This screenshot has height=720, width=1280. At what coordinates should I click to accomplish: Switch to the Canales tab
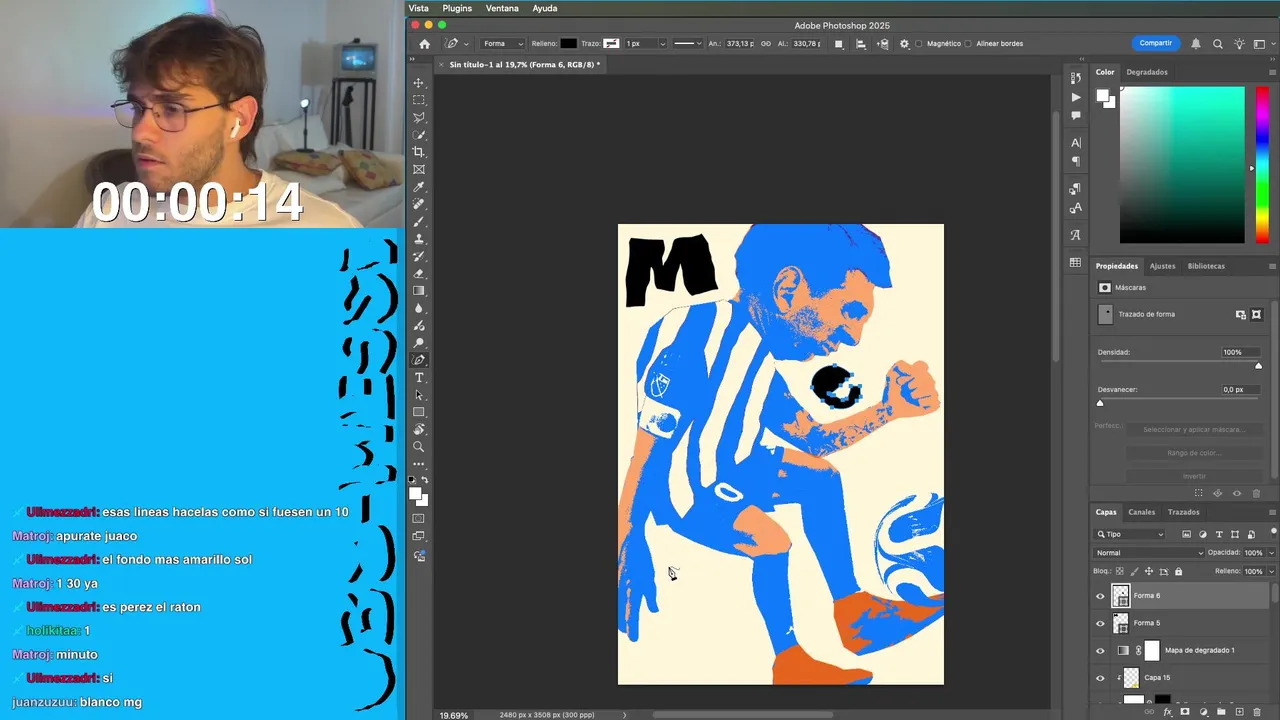pos(1142,512)
